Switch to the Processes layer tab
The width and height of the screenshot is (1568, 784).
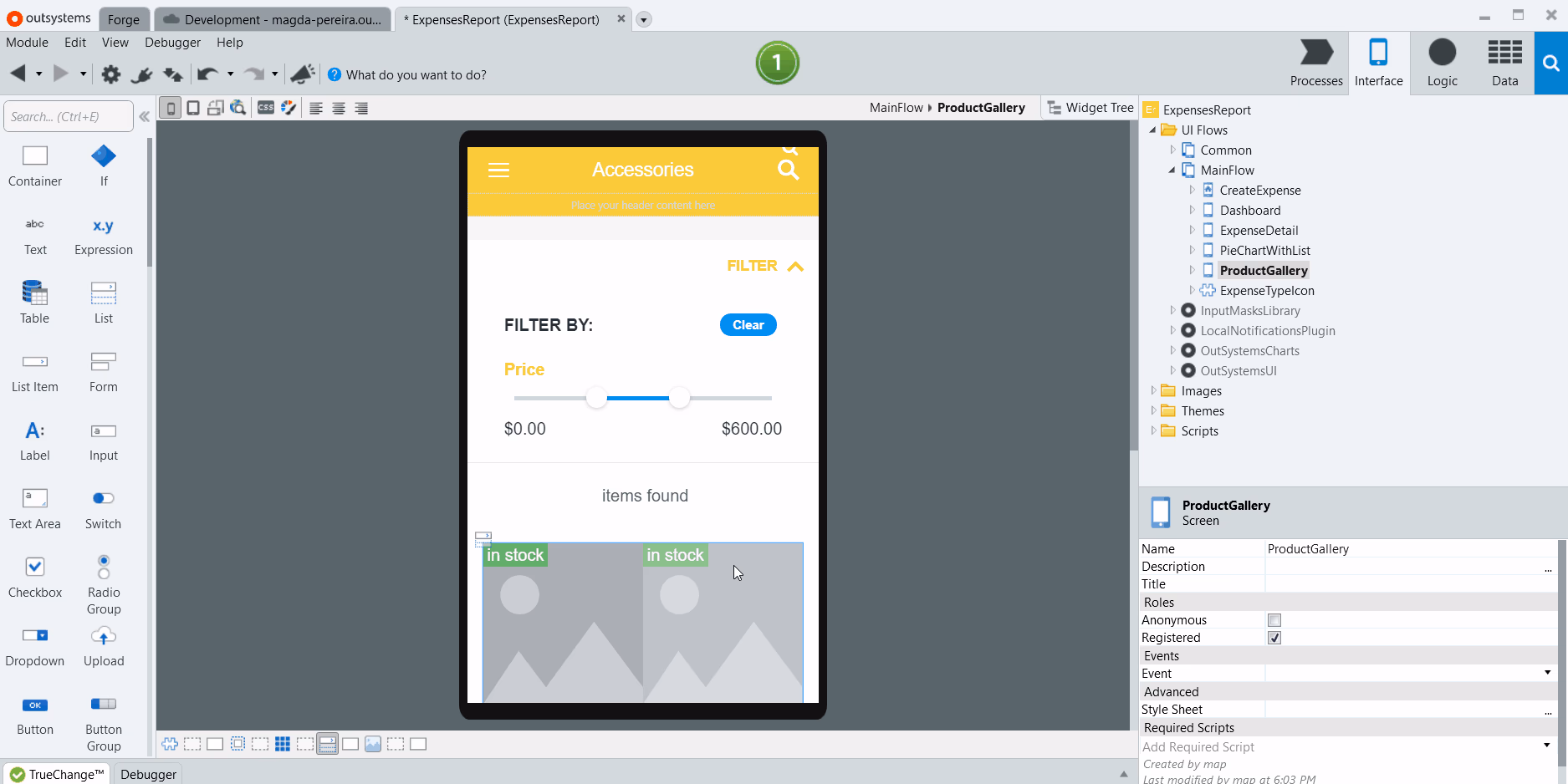[x=1316, y=64]
